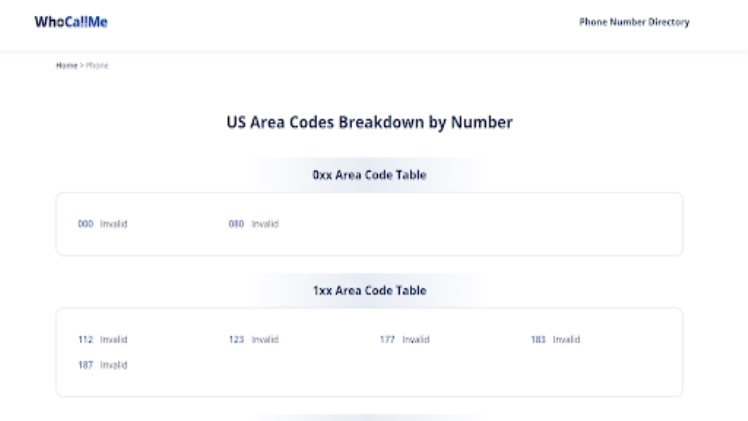Screen dimensions: 748x421
Task: Click the Invalid label beside 177
Action: [x=416, y=340]
